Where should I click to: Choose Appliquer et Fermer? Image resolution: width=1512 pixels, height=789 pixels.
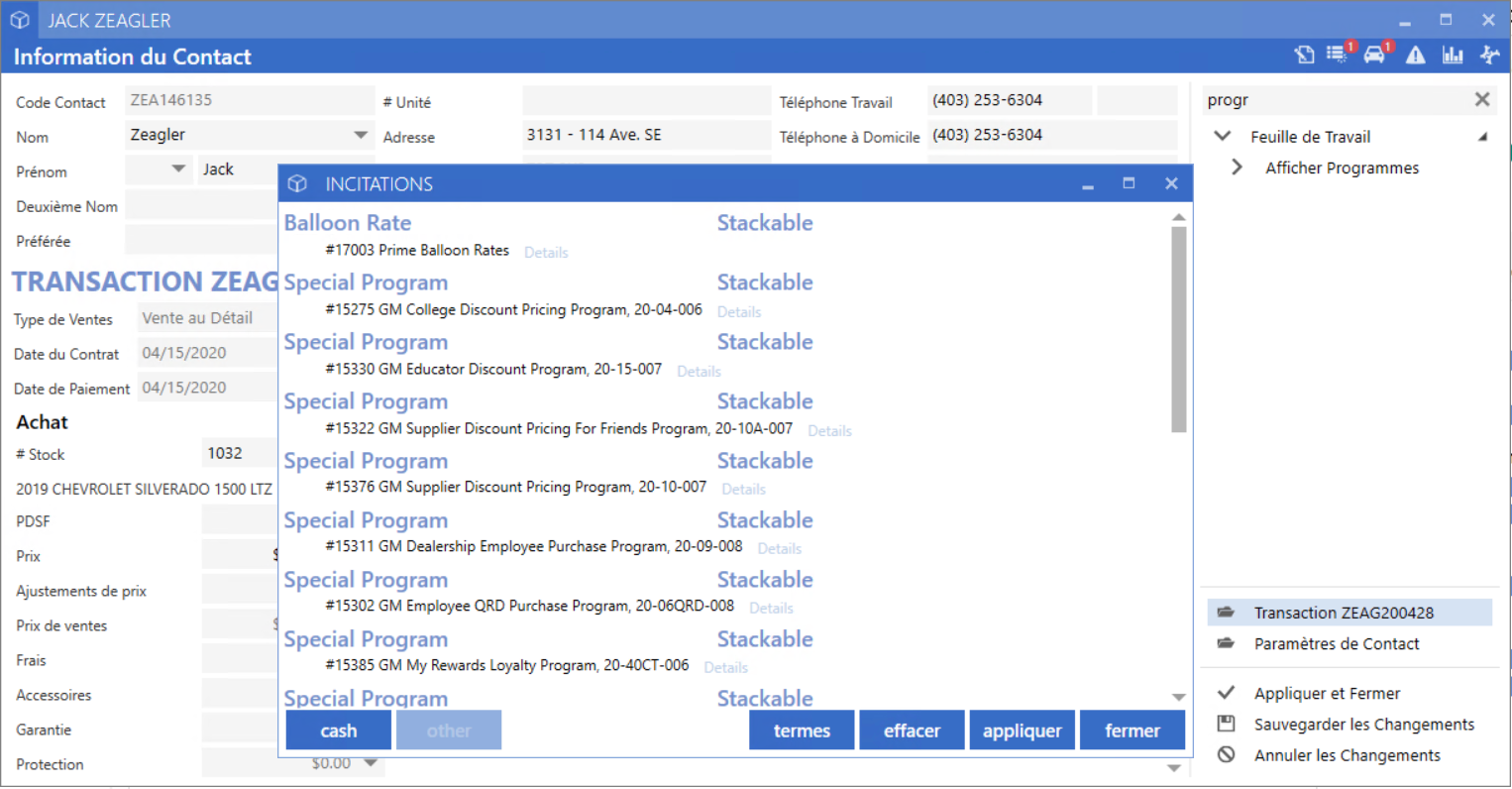click(1327, 693)
